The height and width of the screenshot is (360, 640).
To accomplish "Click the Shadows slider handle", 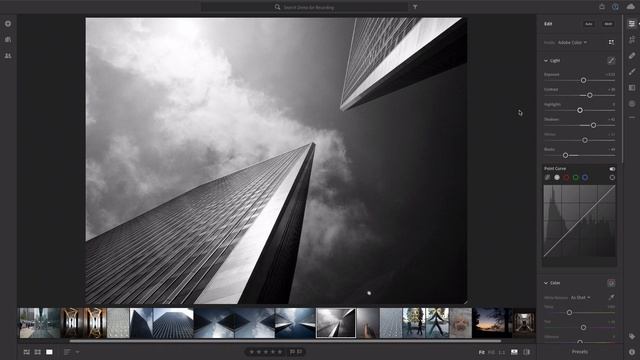I will pos(593,125).
